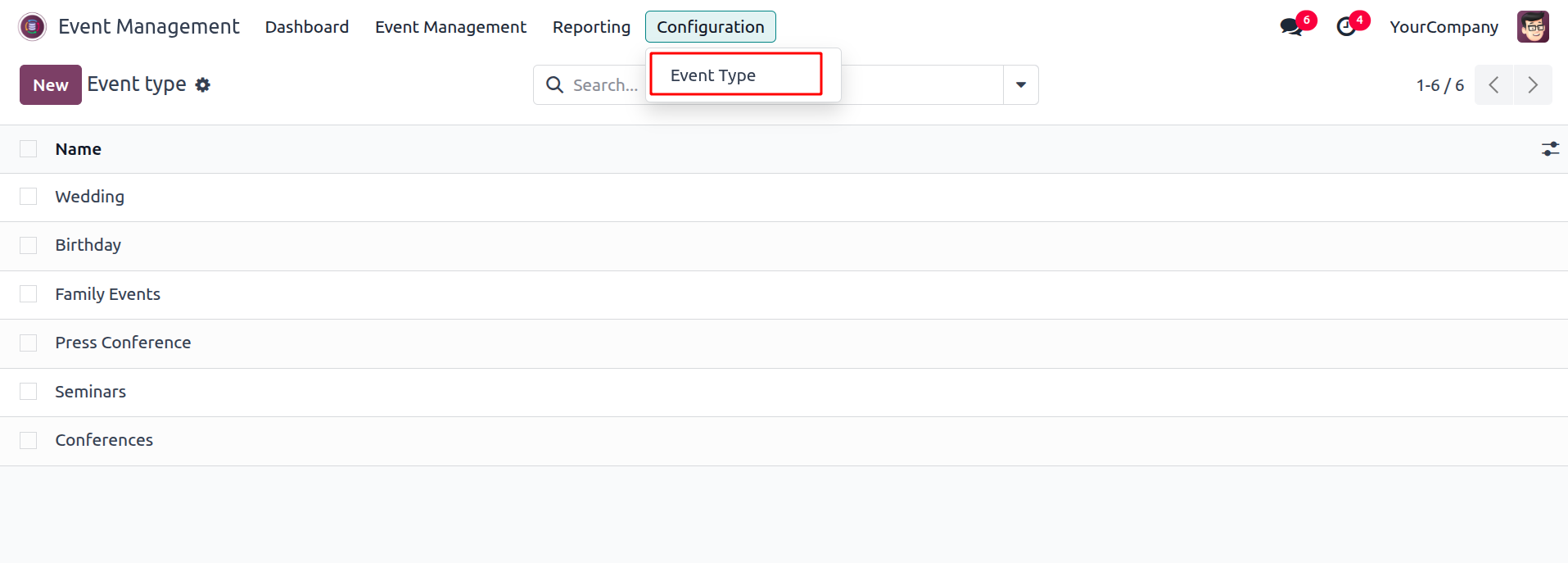The height and width of the screenshot is (563, 1568).
Task: Open the Configuration menu
Action: [710, 27]
